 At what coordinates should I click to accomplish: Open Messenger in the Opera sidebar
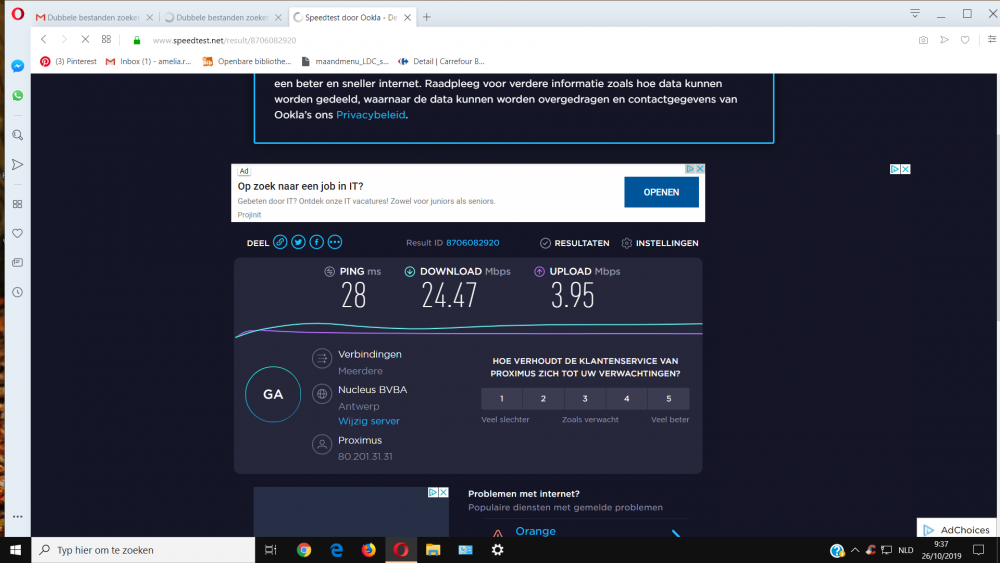click(17, 66)
